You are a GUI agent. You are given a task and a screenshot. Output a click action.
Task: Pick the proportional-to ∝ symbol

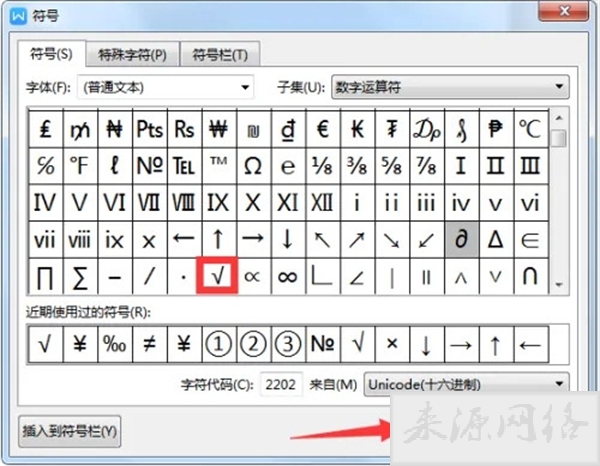click(253, 276)
